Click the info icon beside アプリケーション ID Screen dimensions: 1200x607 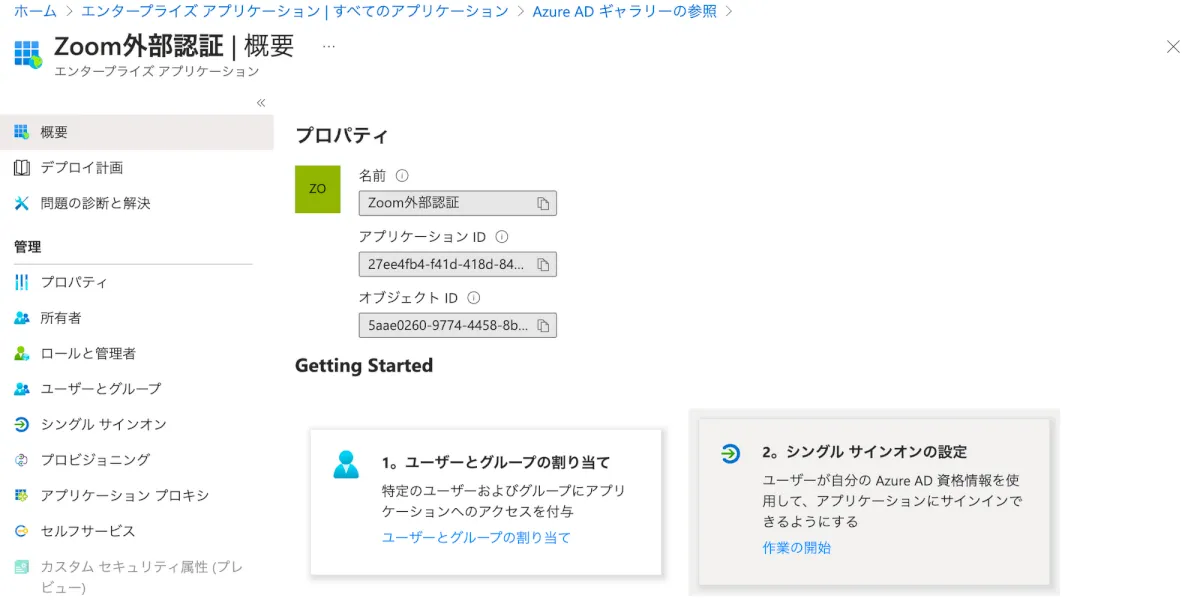pos(502,237)
